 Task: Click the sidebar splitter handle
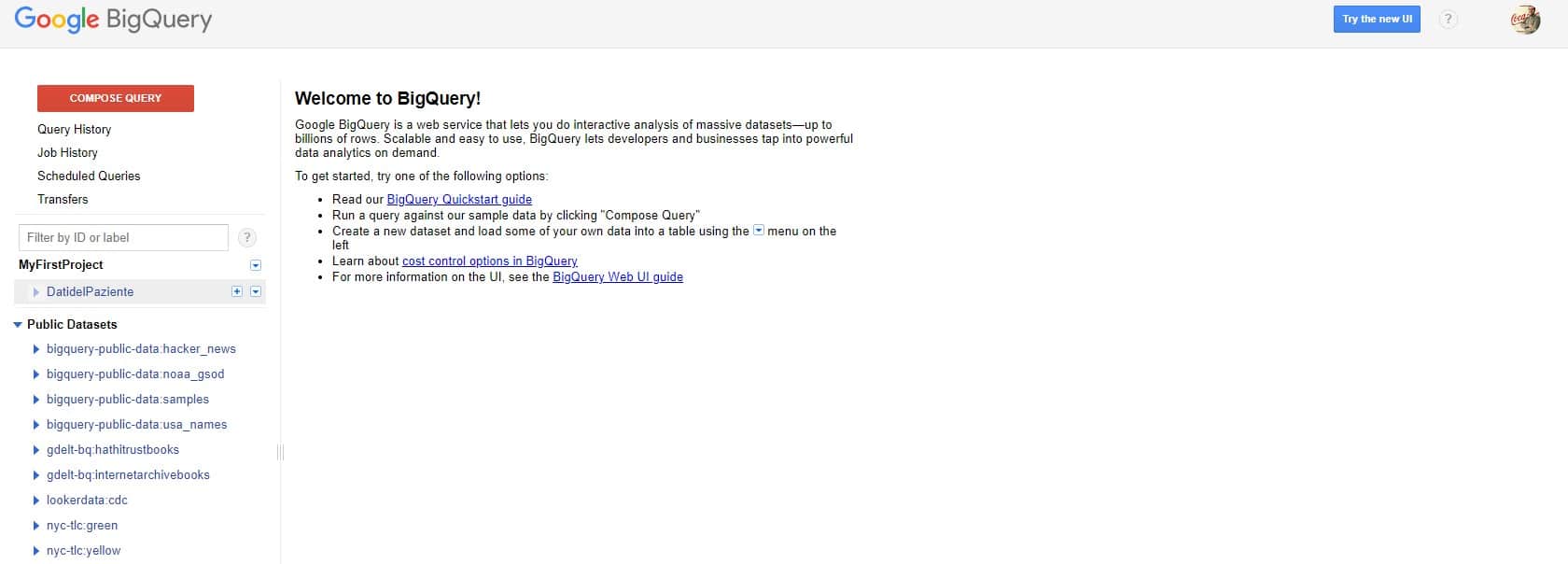pos(280,452)
